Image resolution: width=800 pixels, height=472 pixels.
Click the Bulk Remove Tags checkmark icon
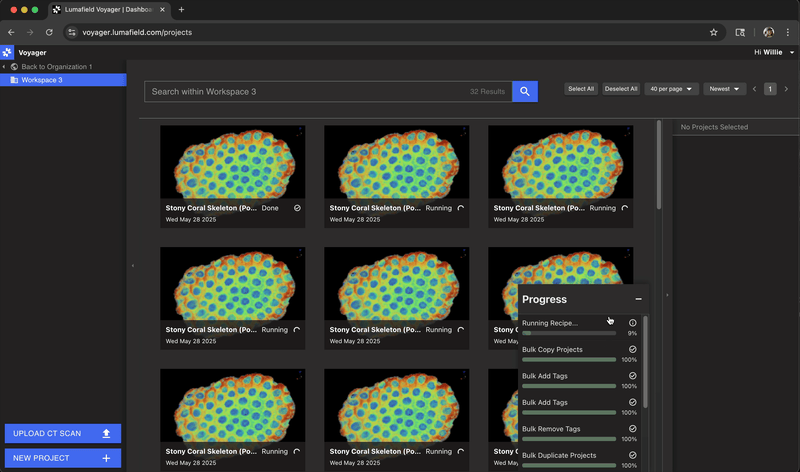click(x=633, y=429)
